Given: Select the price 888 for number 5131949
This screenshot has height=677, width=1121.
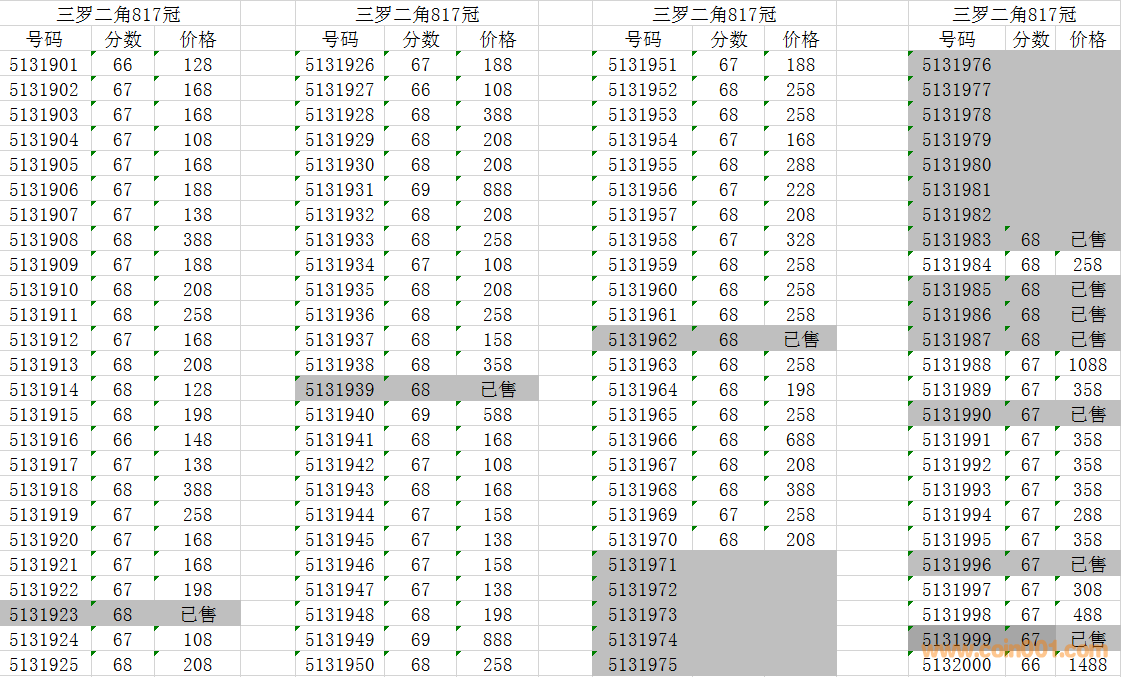Looking at the screenshot, I should tap(497, 640).
